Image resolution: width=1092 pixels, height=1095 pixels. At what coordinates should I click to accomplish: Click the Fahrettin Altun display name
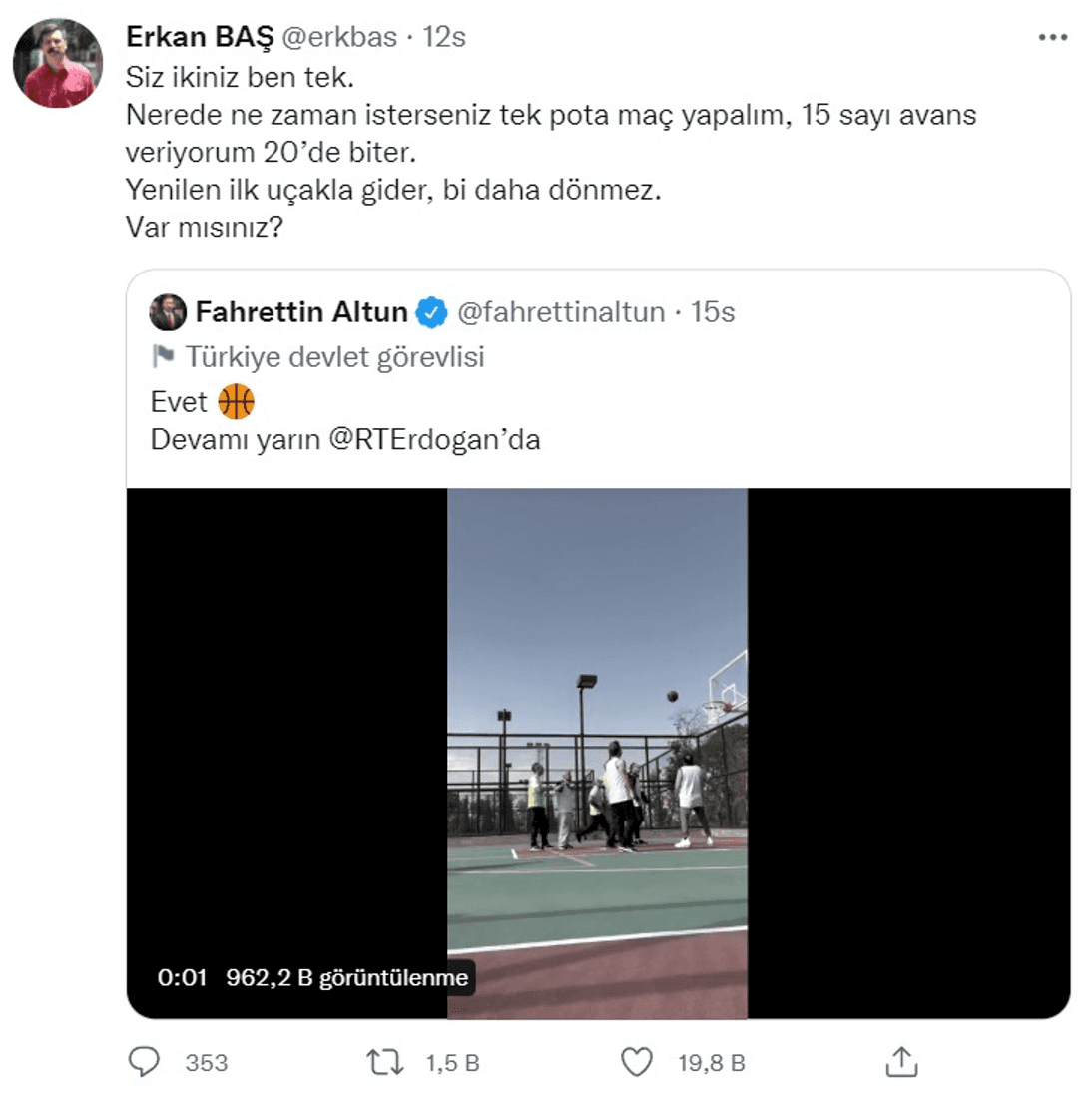click(x=301, y=312)
